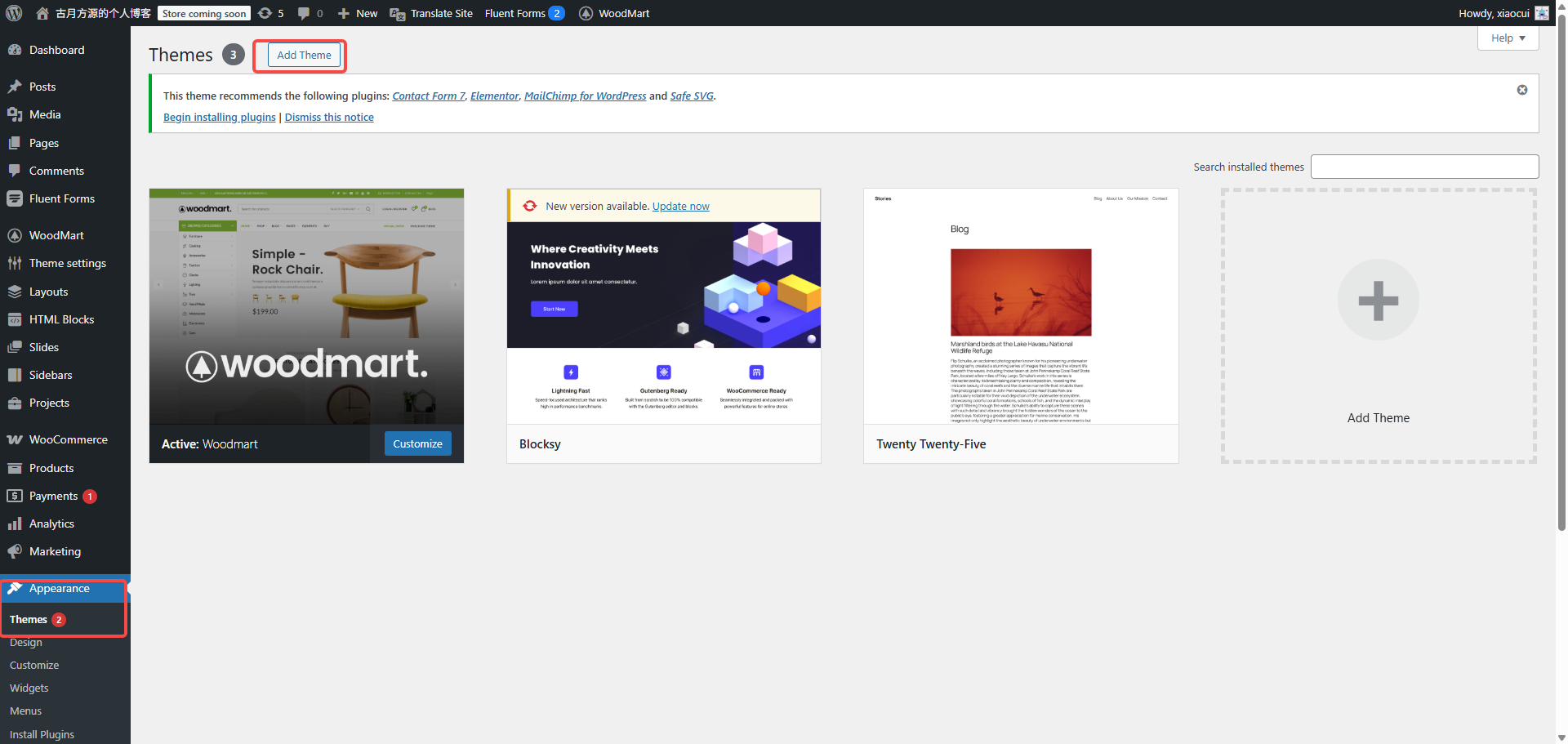Open the site home icon in admin bar

click(42, 13)
